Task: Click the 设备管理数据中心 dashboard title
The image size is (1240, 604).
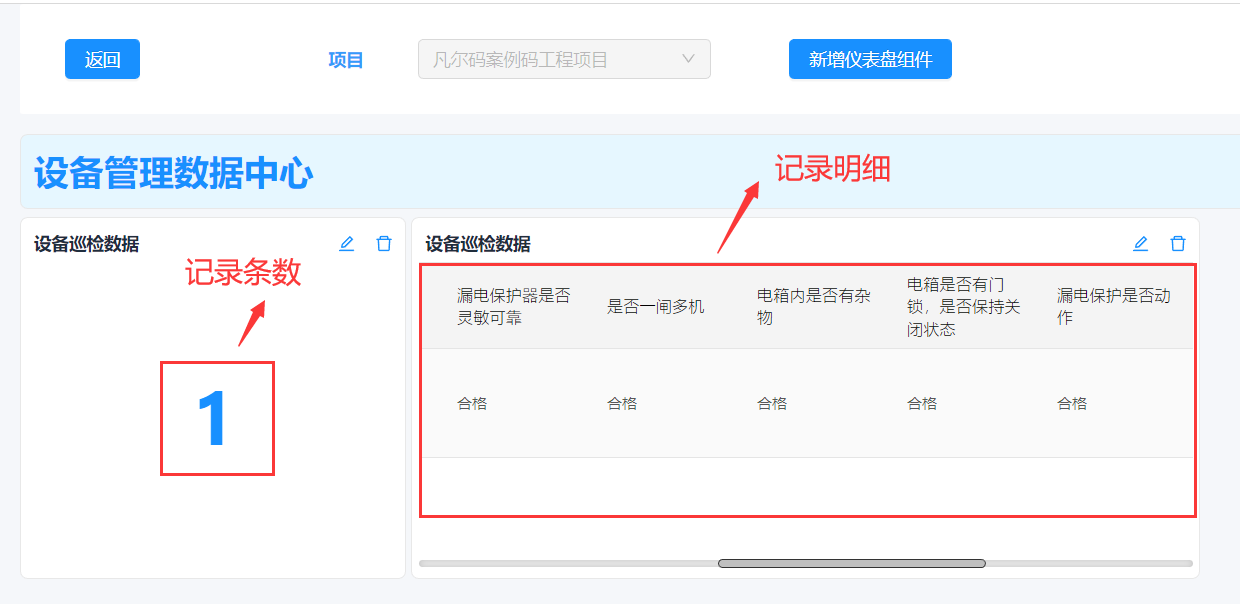Action: pyautogui.click(x=174, y=173)
